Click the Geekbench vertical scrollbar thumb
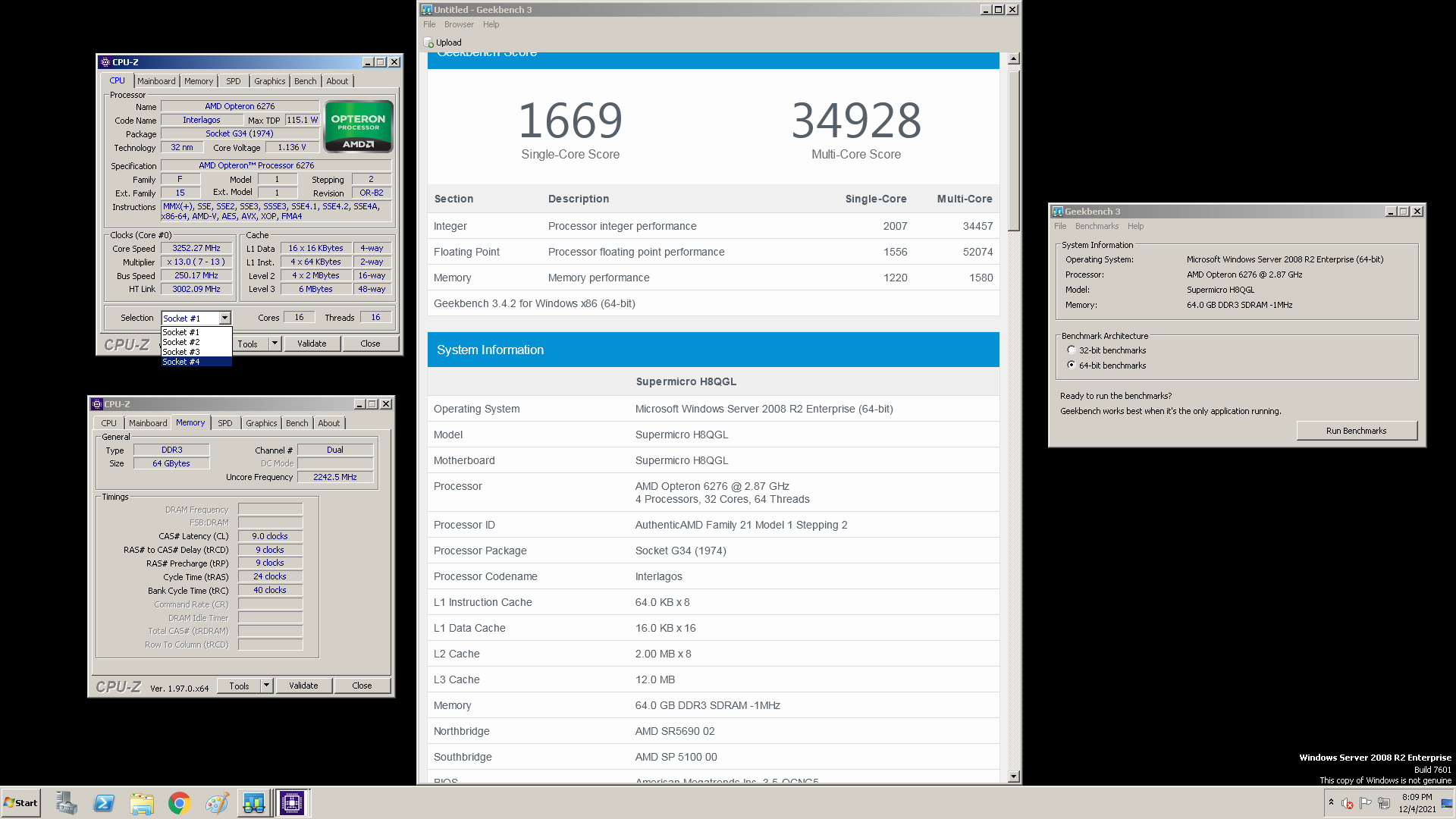This screenshot has width=1456, height=819. (1014, 150)
